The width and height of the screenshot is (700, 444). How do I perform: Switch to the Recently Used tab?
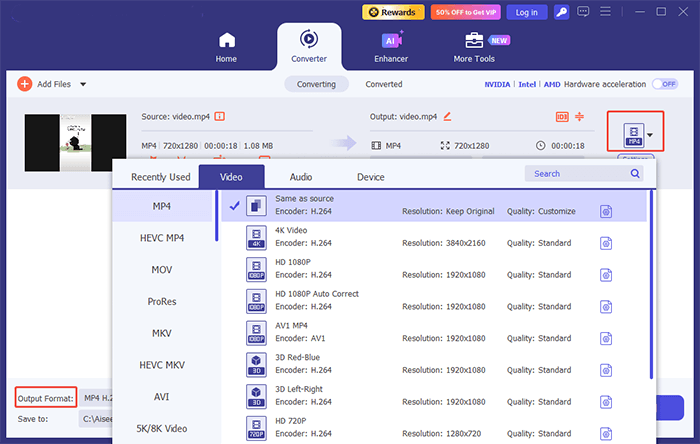161,177
